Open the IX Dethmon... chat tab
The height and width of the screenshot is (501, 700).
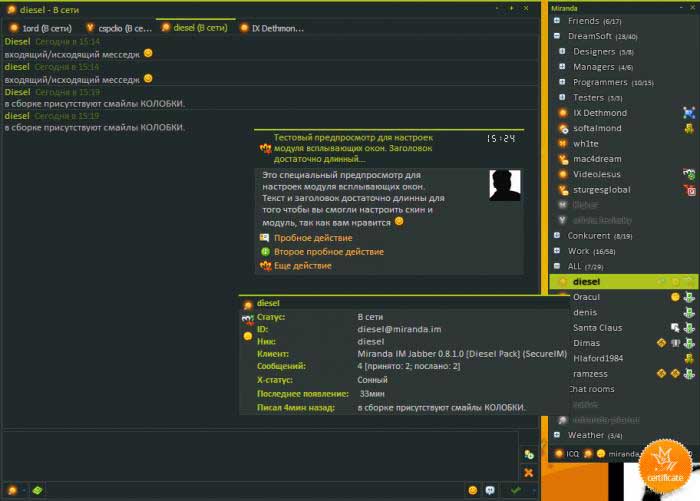[x=271, y=28]
